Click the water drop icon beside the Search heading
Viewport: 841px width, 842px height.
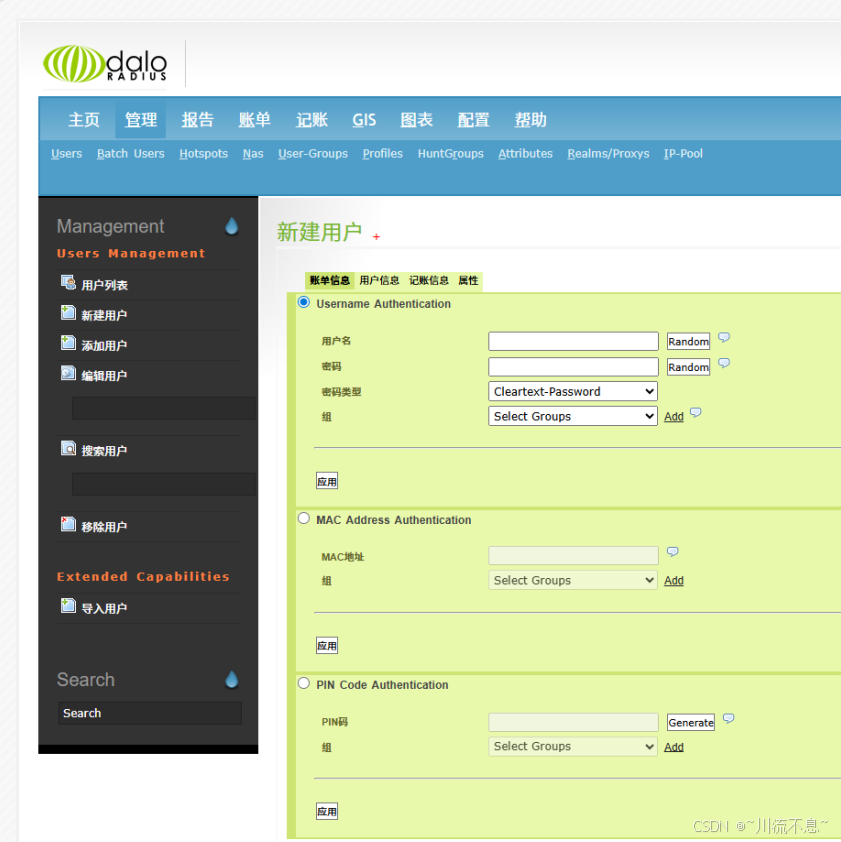coord(231,679)
